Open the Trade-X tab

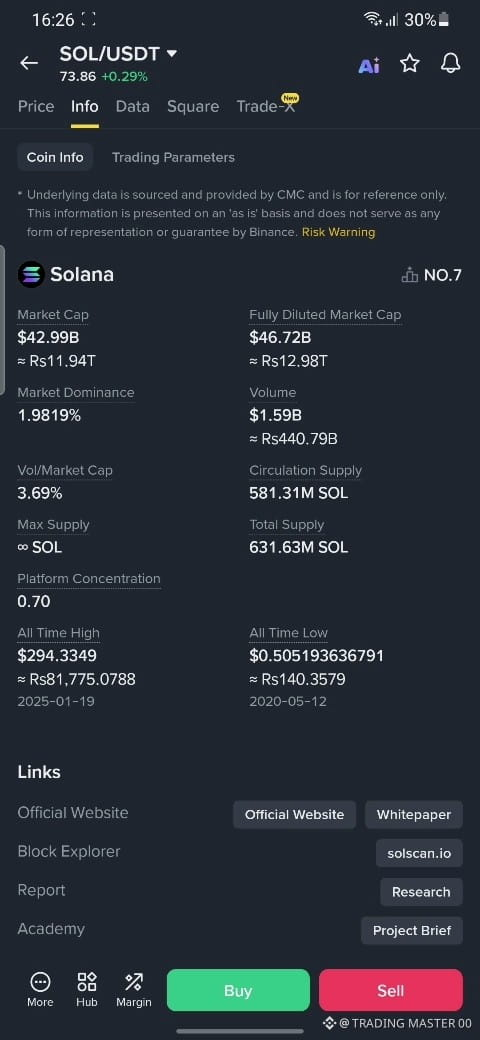tap(266, 106)
